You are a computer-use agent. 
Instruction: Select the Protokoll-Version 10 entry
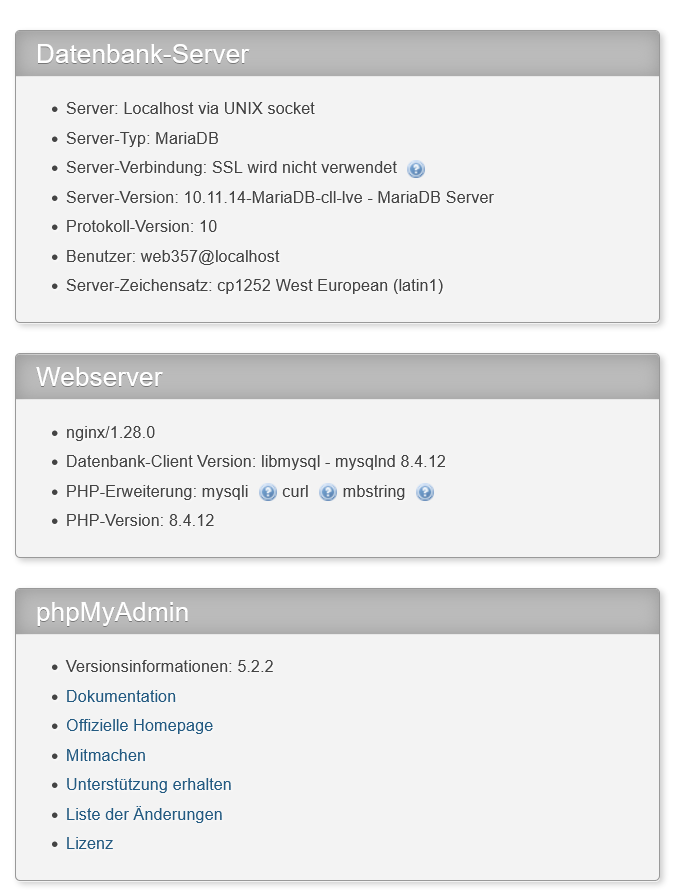(145, 227)
